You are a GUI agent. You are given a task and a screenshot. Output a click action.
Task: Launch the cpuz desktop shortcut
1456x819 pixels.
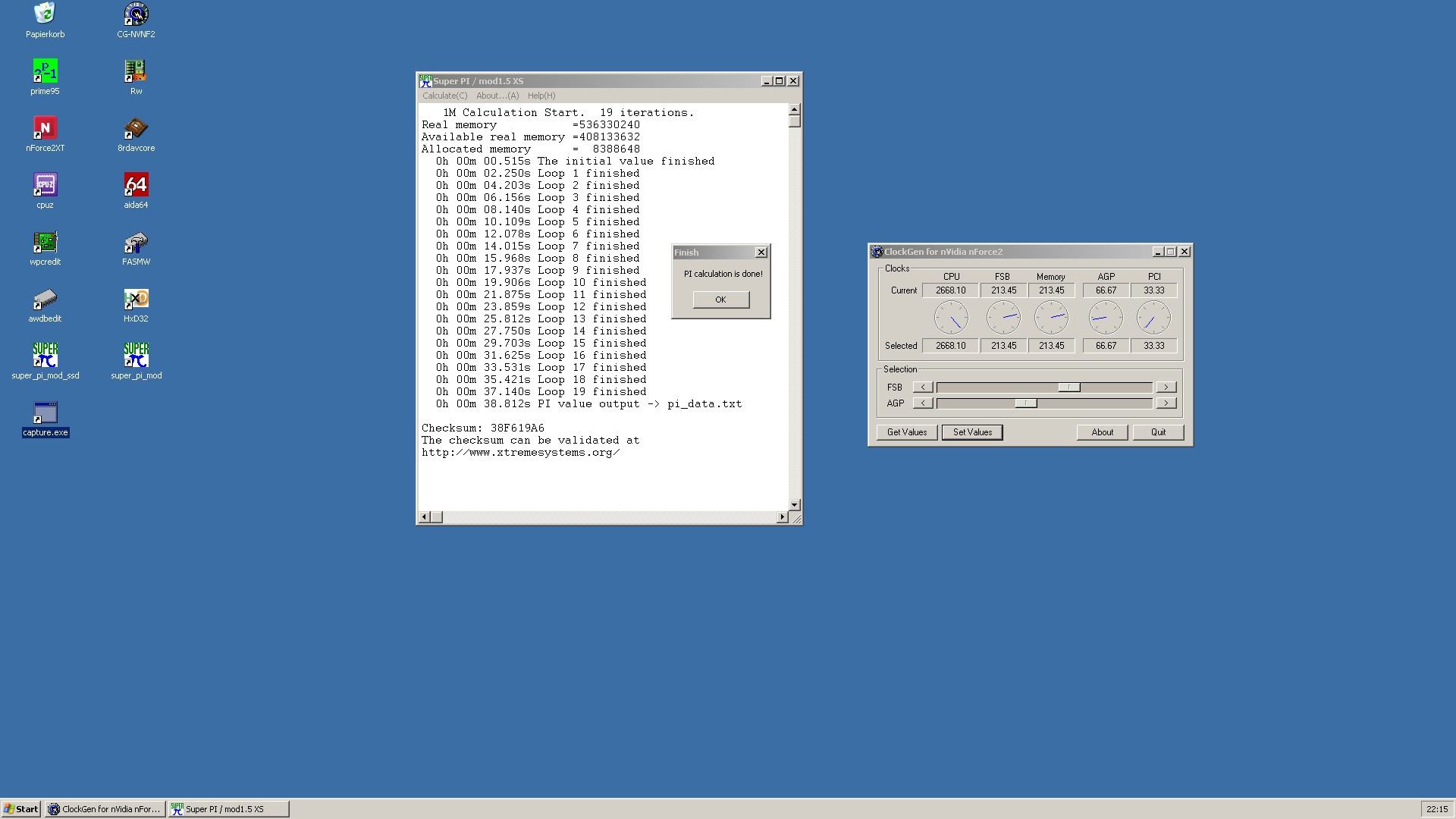[45, 191]
